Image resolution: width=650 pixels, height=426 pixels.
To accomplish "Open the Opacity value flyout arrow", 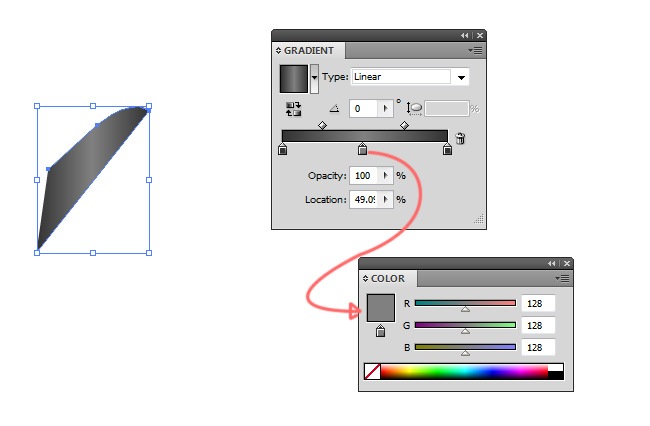I will [386, 176].
